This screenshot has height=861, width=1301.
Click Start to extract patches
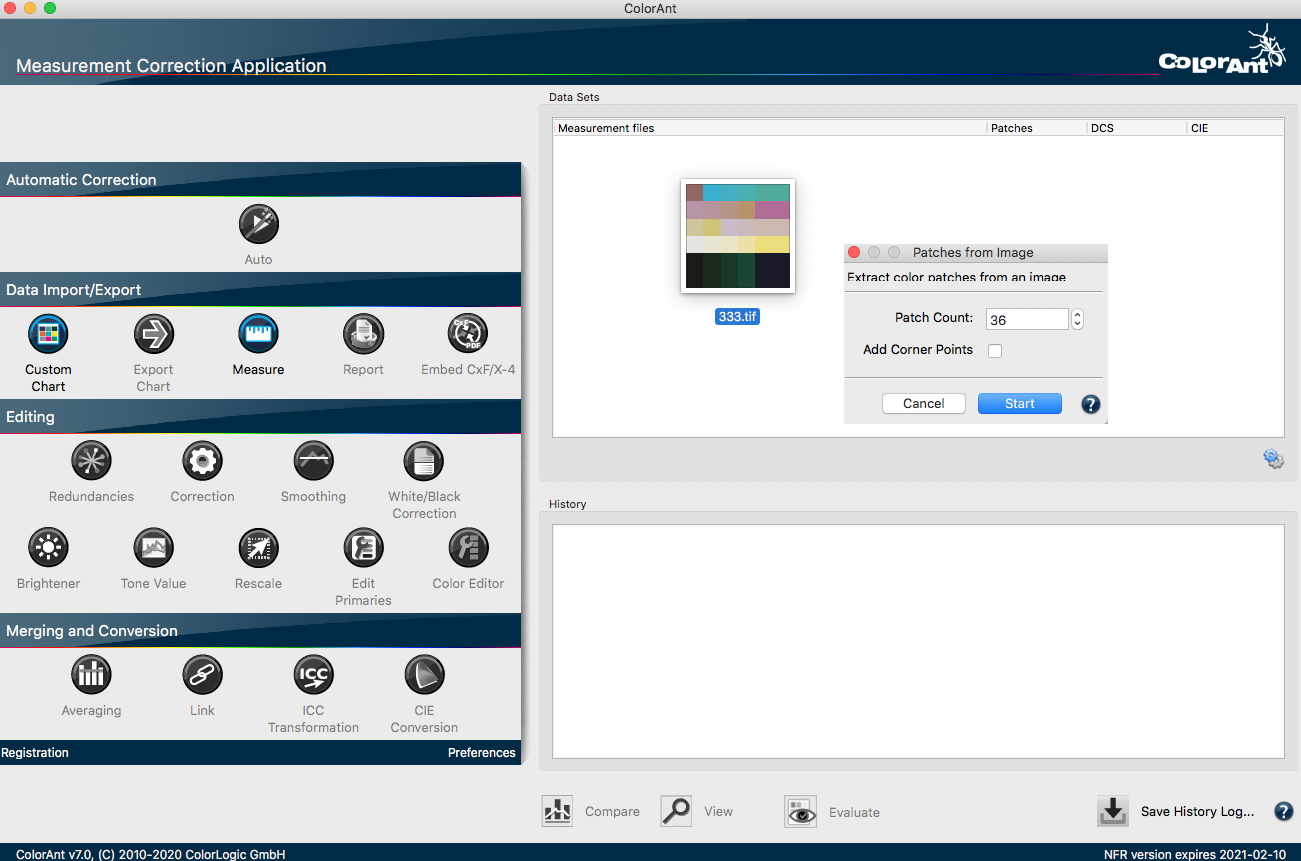pos(1020,404)
